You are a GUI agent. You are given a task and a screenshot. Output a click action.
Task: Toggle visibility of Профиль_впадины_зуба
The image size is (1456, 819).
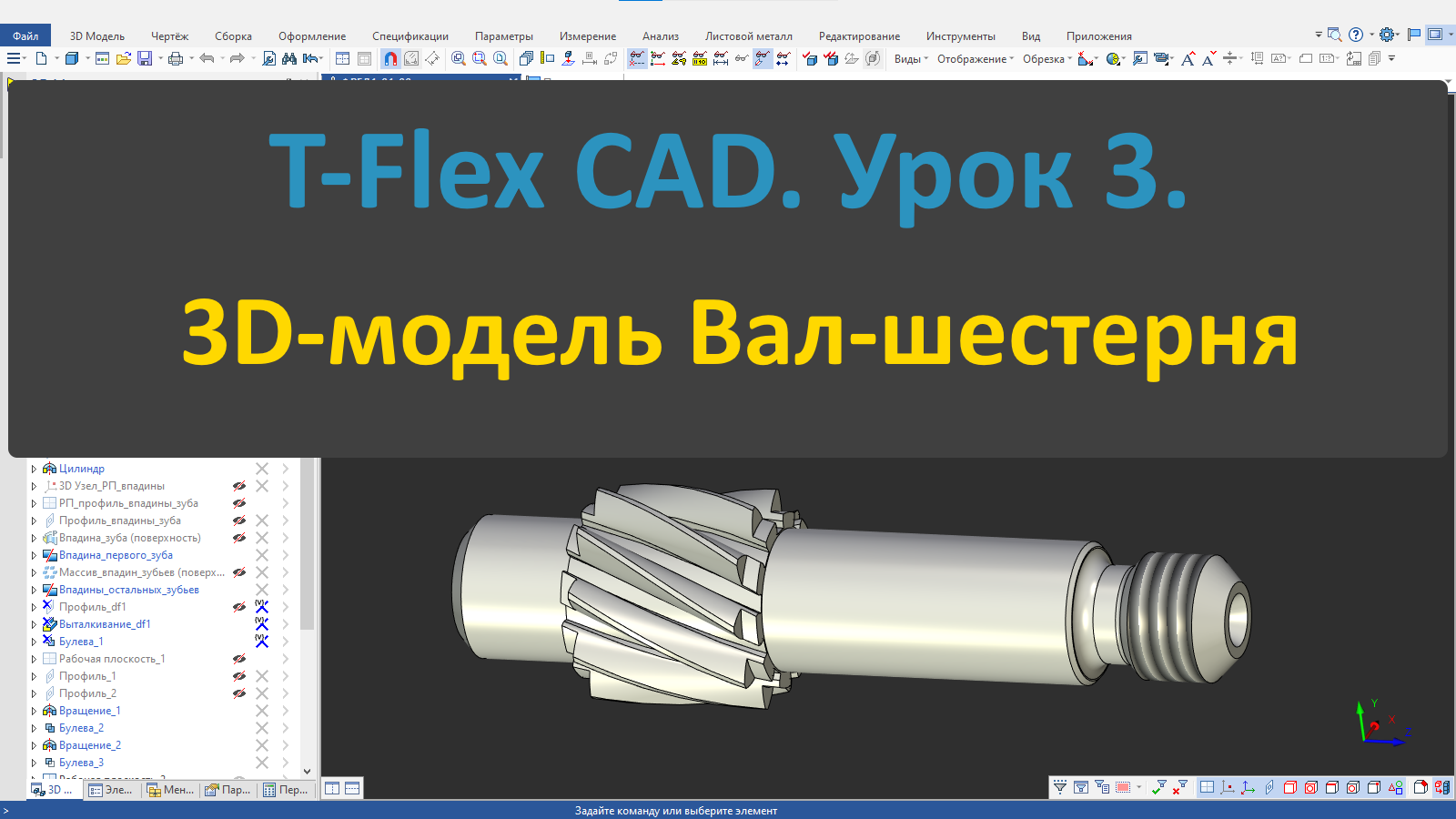pyautogui.click(x=239, y=521)
